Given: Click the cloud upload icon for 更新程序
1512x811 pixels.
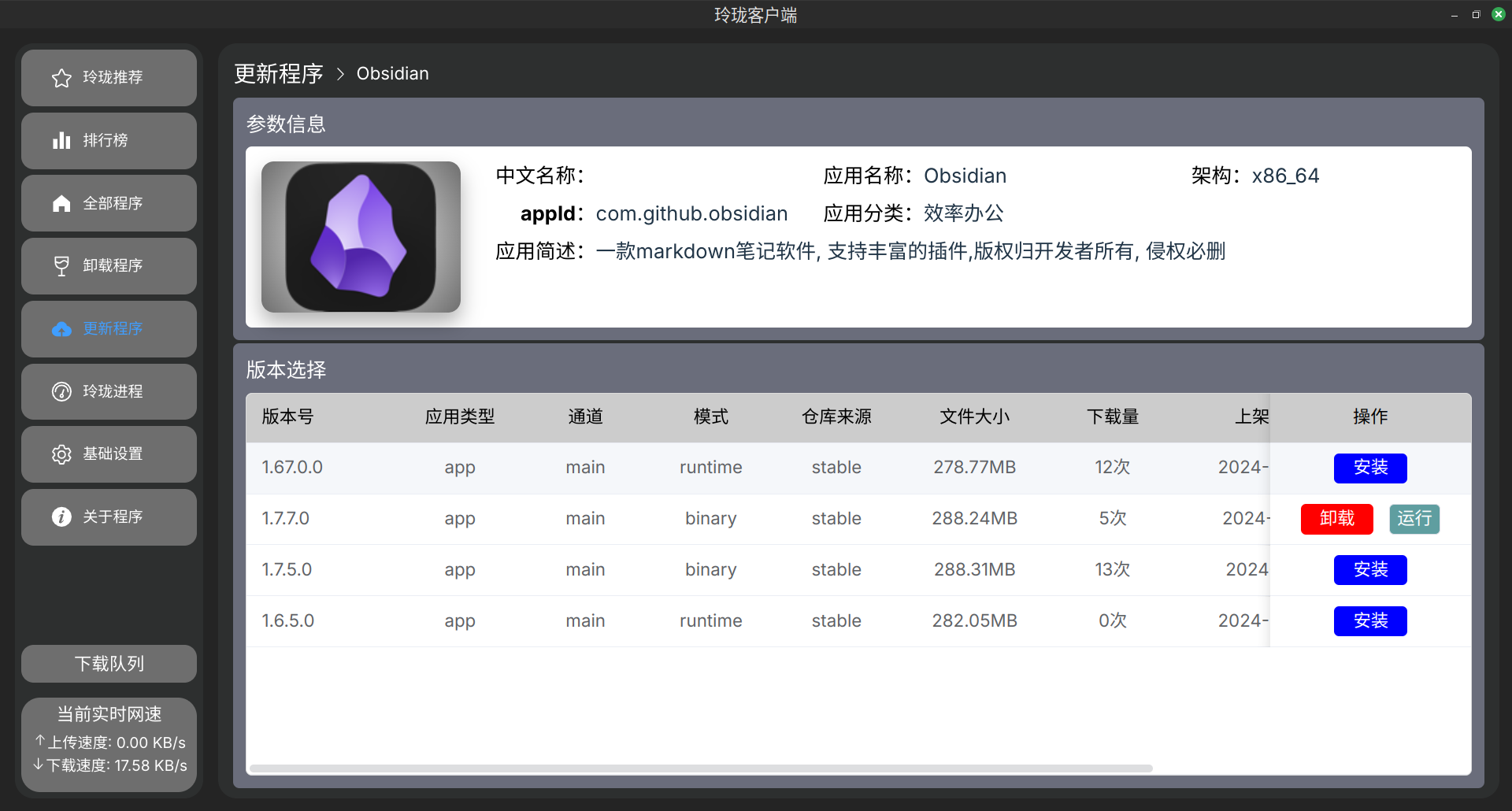Looking at the screenshot, I should point(61,329).
